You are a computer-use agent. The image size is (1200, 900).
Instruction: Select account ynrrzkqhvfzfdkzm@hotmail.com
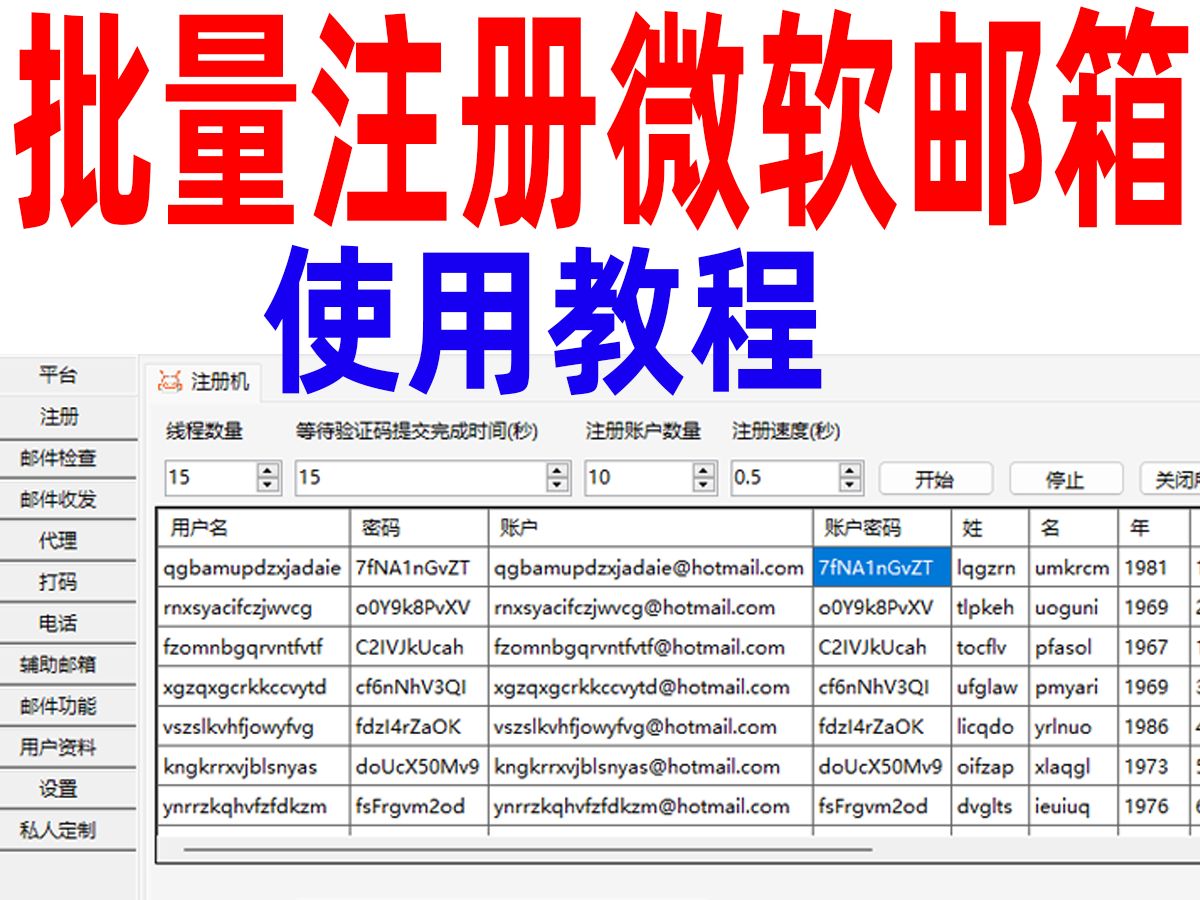[651, 806]
